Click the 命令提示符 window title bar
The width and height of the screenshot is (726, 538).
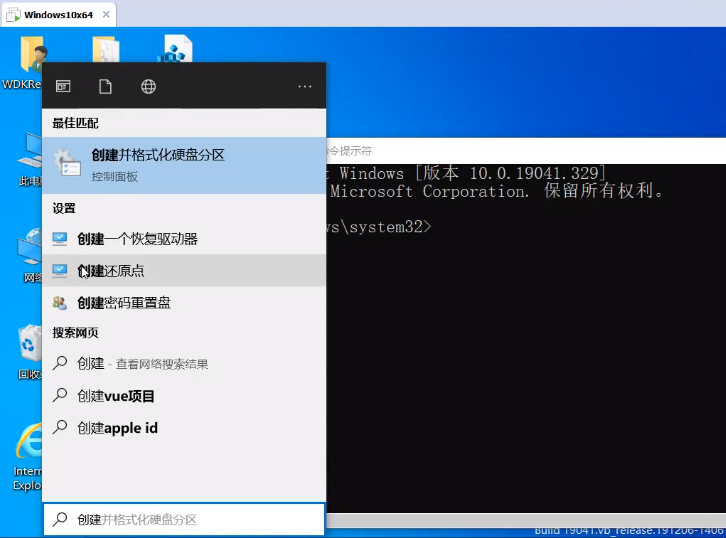click(x=526, y=150)
